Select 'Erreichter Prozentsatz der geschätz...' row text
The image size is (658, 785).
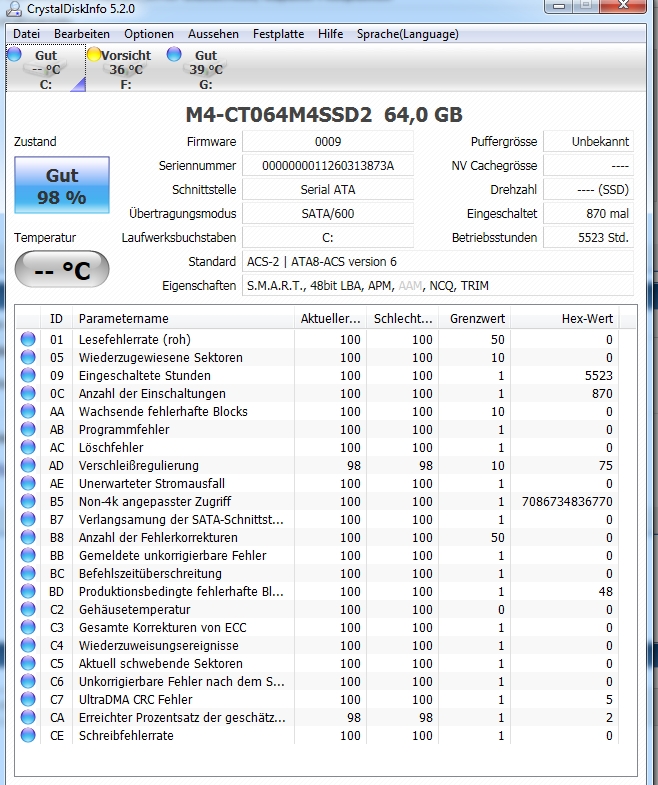(182, 717)
